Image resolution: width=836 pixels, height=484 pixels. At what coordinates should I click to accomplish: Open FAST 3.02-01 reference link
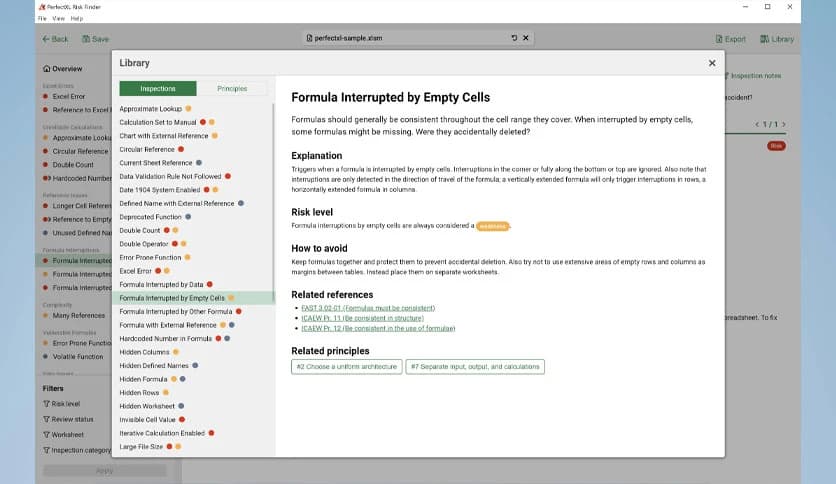(x=368, y=308)
